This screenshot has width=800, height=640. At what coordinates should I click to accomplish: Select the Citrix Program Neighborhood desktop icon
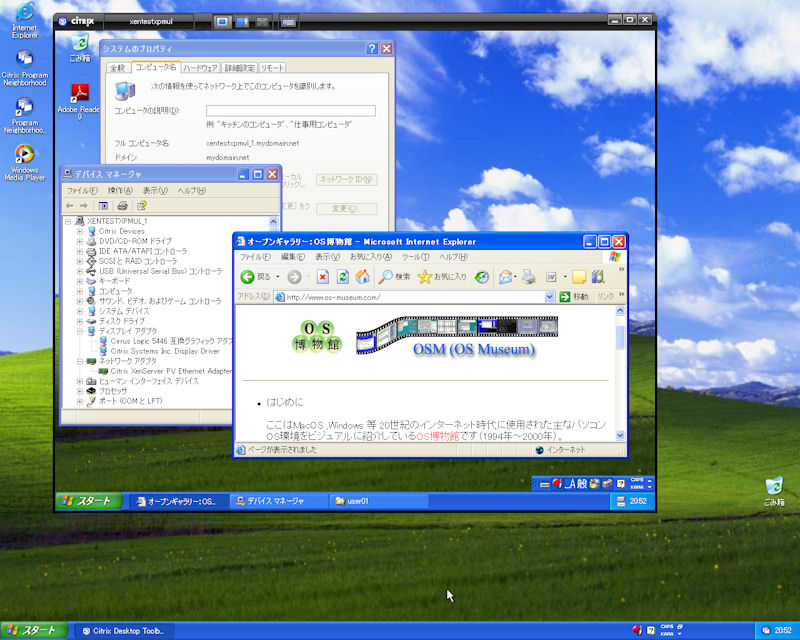[x=24, y=68]
